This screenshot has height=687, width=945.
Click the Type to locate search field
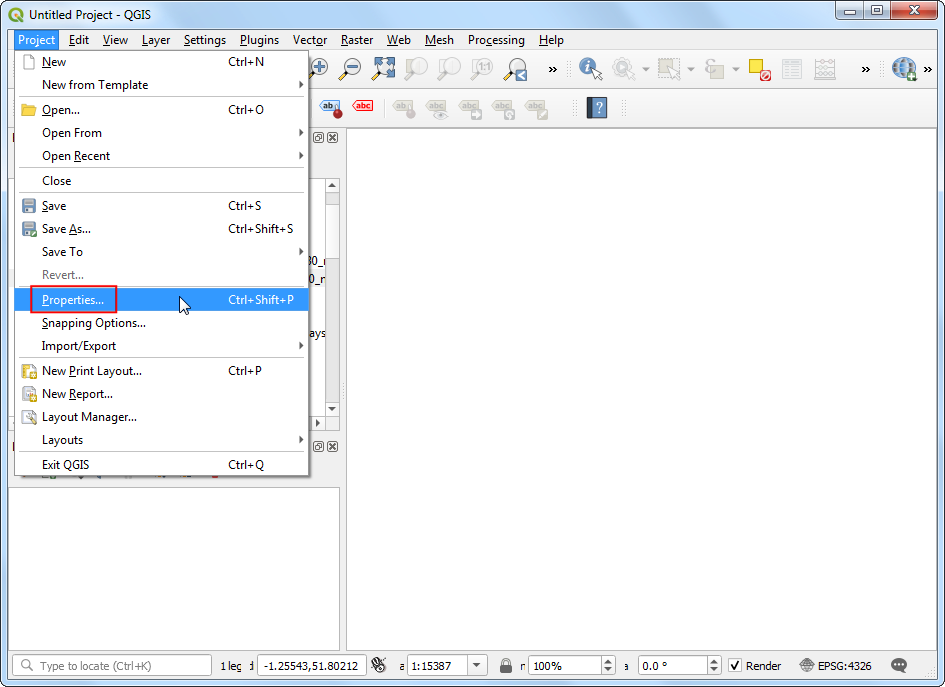click(x=112, y=665)
